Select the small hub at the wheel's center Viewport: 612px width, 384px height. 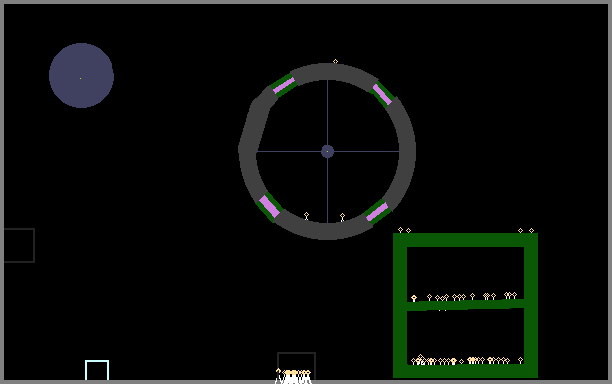pos(327,151)
